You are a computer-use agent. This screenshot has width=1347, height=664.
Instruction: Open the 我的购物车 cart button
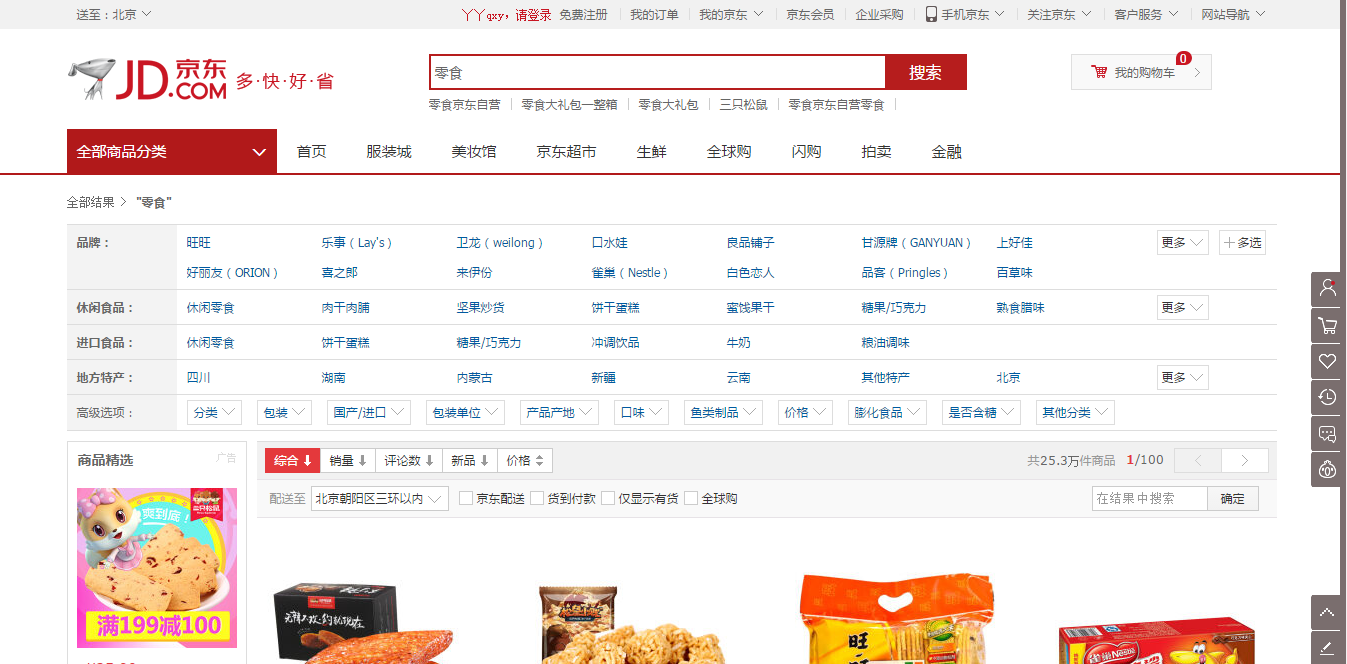1141,72
